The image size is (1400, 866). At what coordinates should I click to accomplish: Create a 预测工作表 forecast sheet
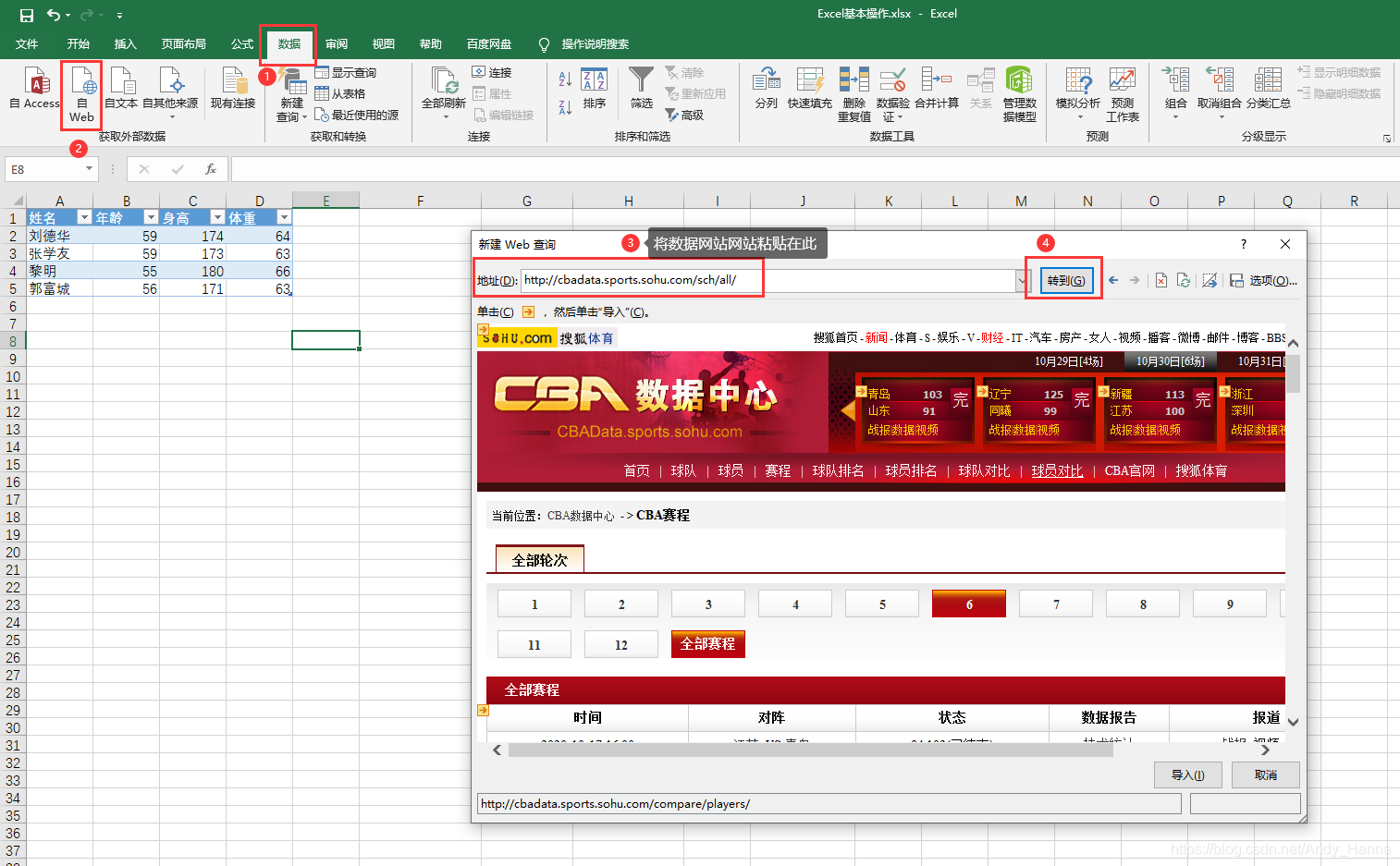coord(1123,93)
